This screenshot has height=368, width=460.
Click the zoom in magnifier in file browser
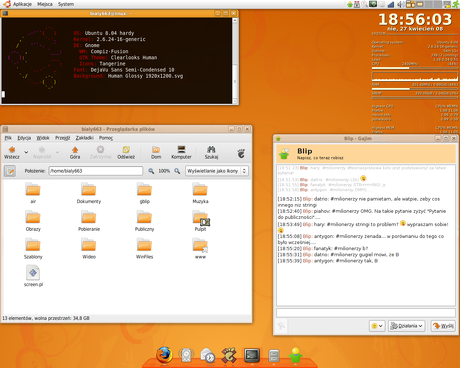pyautogui.click(x=177, y=171)
